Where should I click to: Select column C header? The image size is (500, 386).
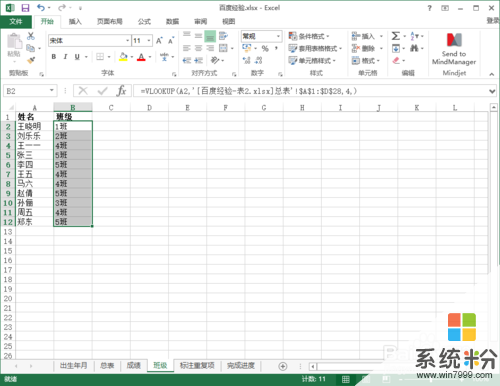pyautogui.click(x=111, y=107)
